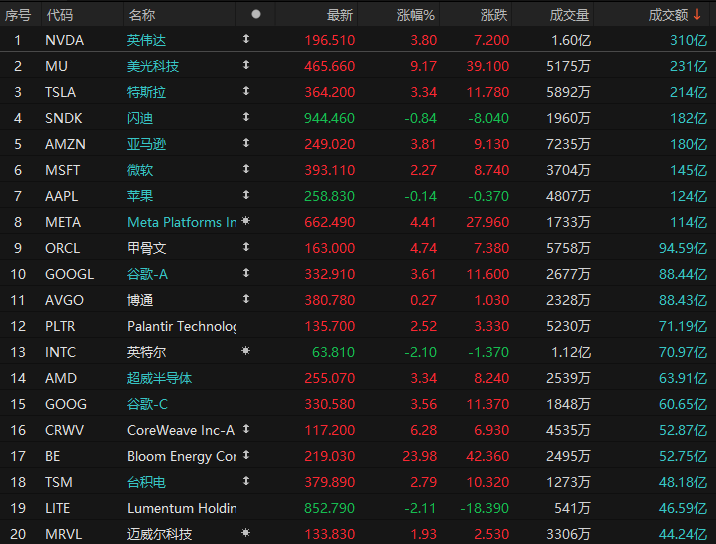Open 特斯拉 stock name link

[x=146, y=92]
